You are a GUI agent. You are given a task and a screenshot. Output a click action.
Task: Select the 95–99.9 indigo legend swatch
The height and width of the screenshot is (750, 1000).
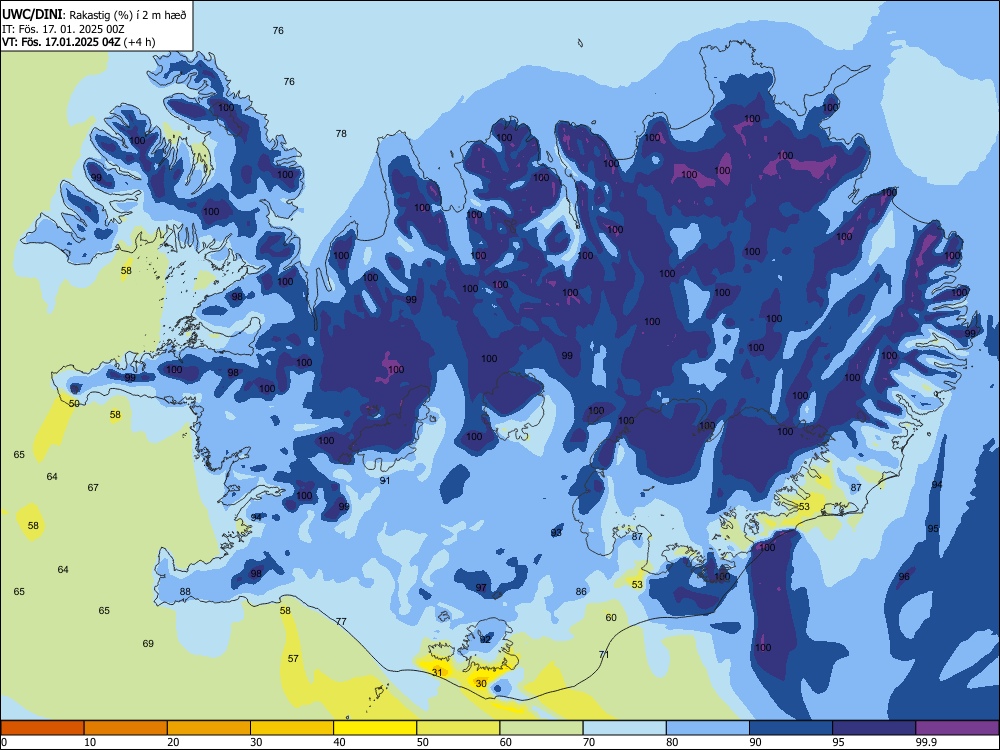(874, 728)
